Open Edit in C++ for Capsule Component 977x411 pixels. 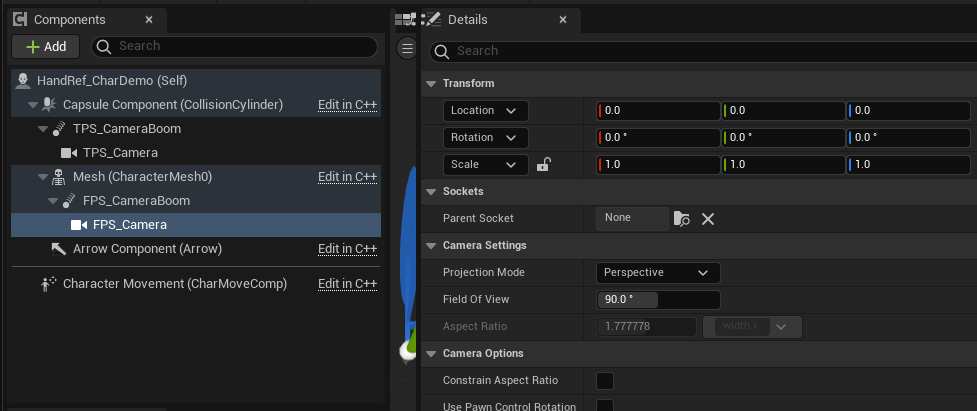(x=347, y=105)
